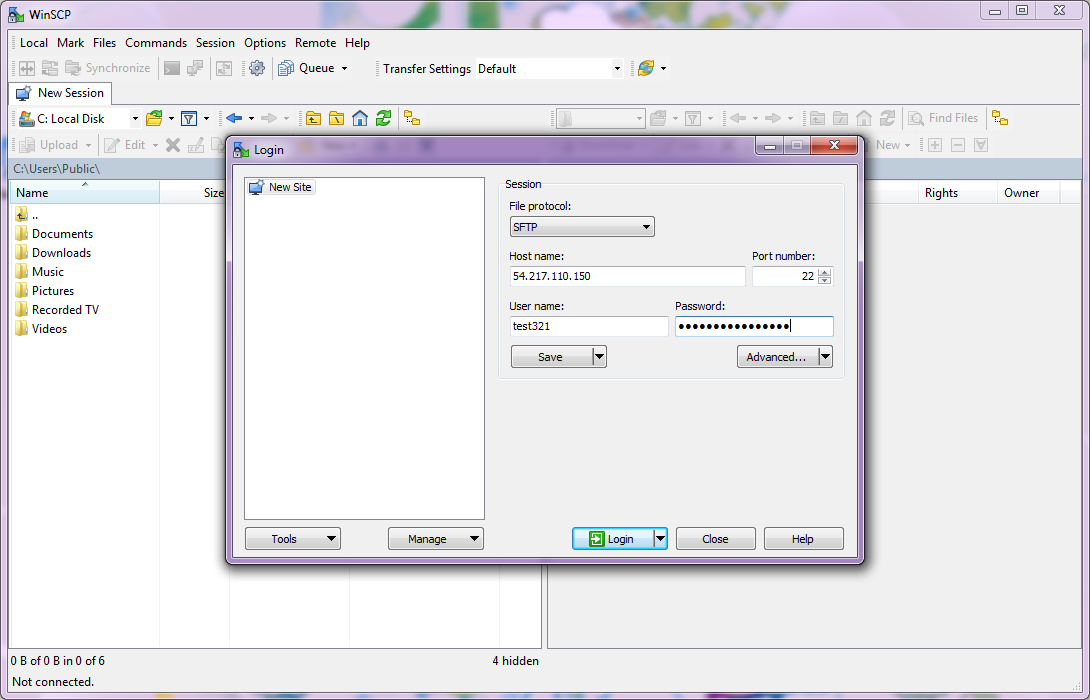Viewport: 1090px width, 700px height.
Task: Open the Tools dropdown button
Action: click(293, 539)
